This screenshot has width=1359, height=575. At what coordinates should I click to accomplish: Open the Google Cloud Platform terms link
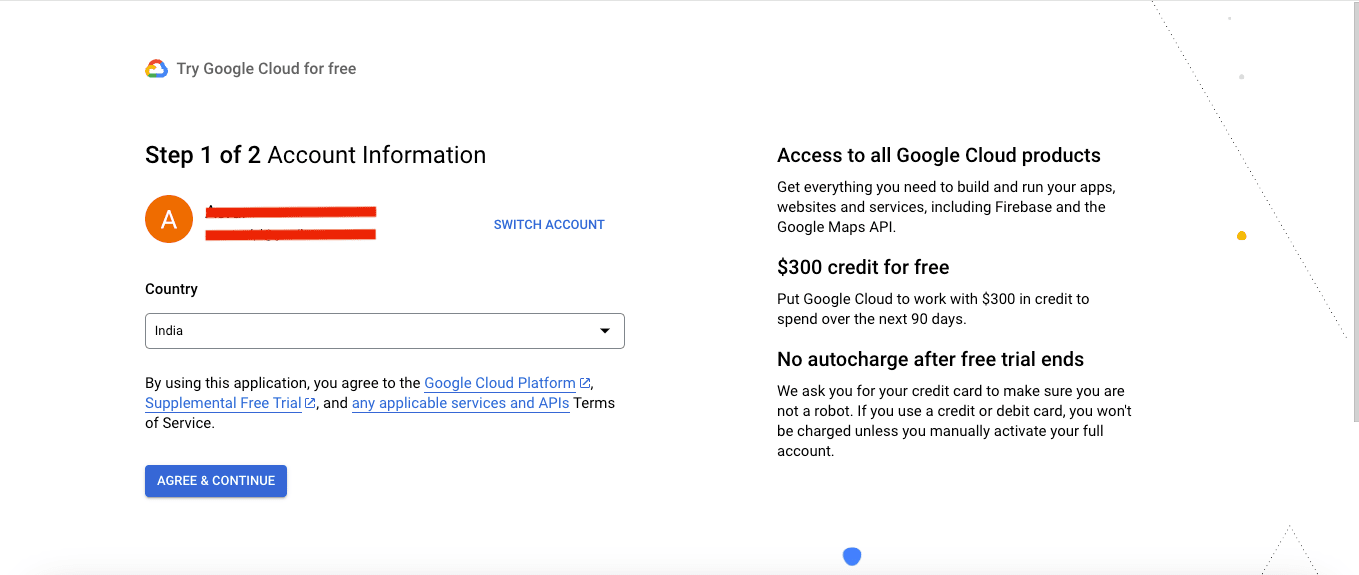tap(500, 383)
